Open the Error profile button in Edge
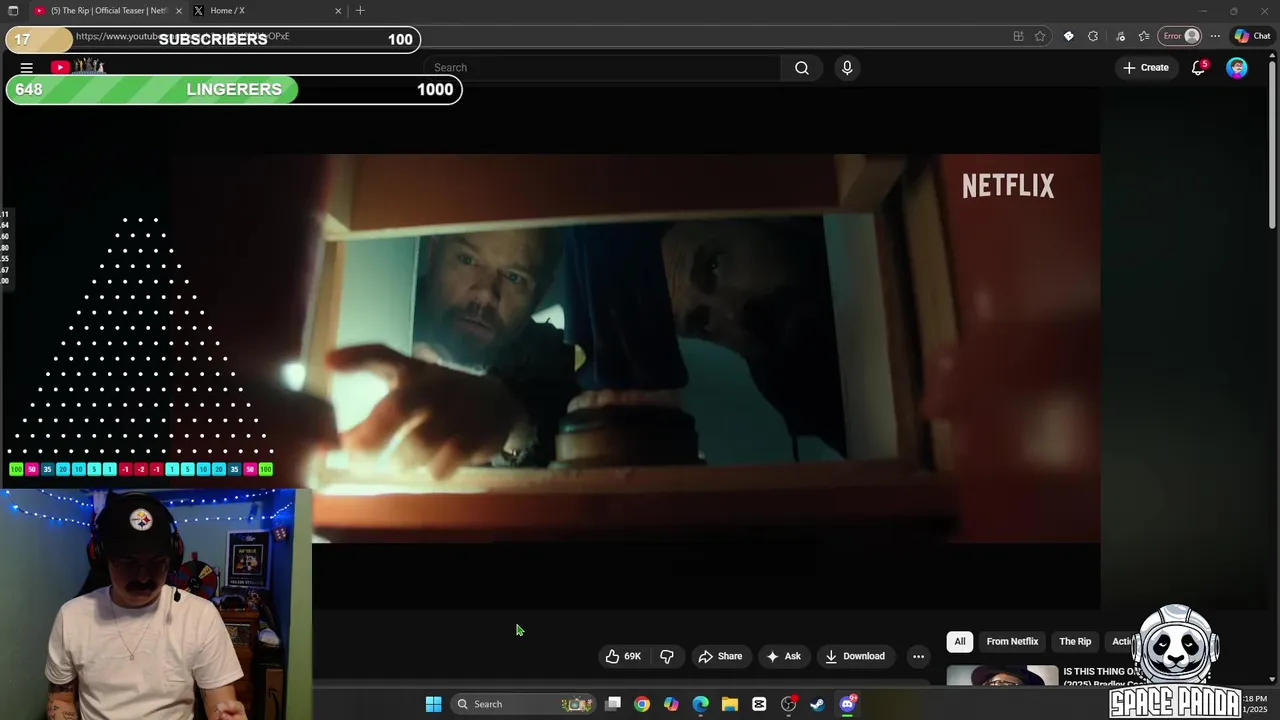Screen dimensions: 1280x720 pos(1180,36)
